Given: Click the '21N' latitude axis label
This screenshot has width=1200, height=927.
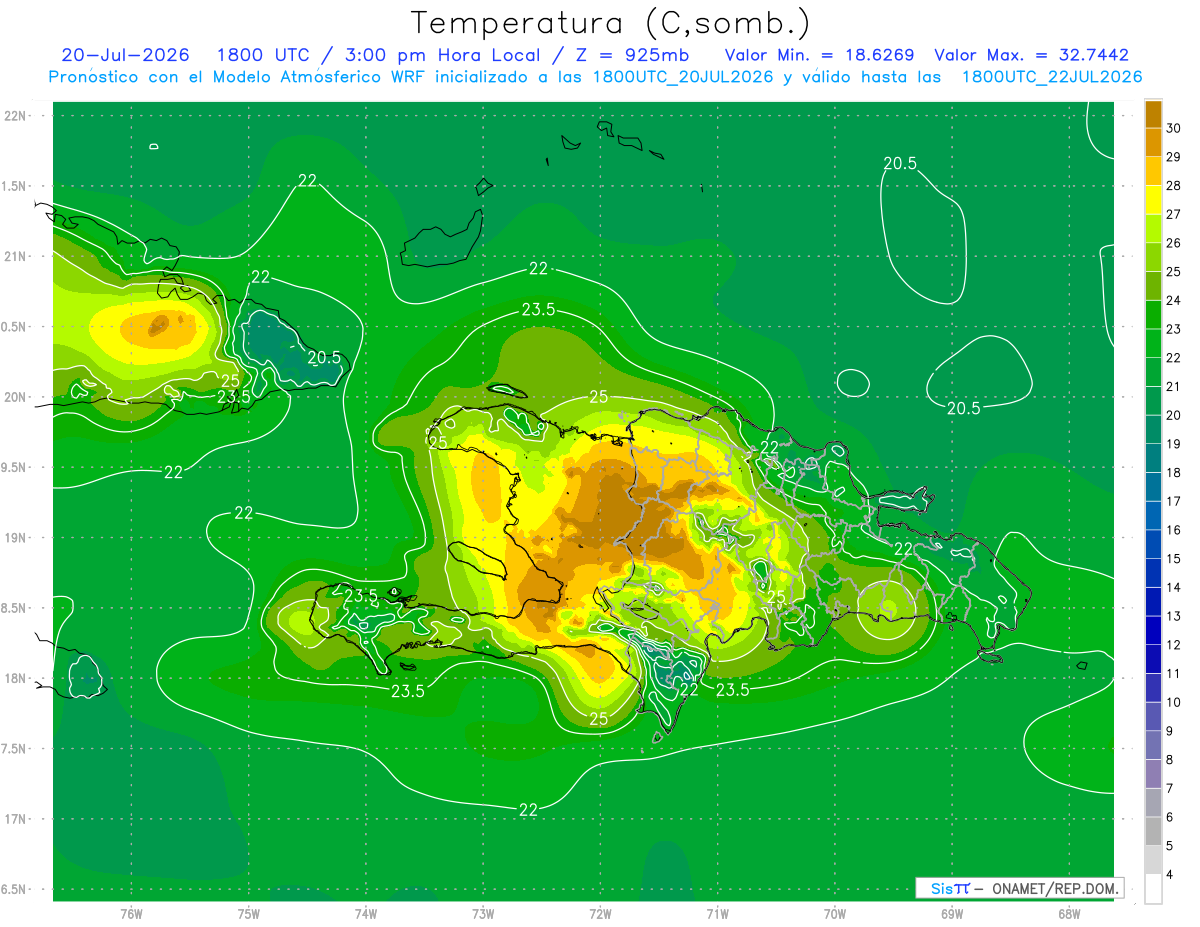Looking at the screenshot, I should click(x=16, y=256).
